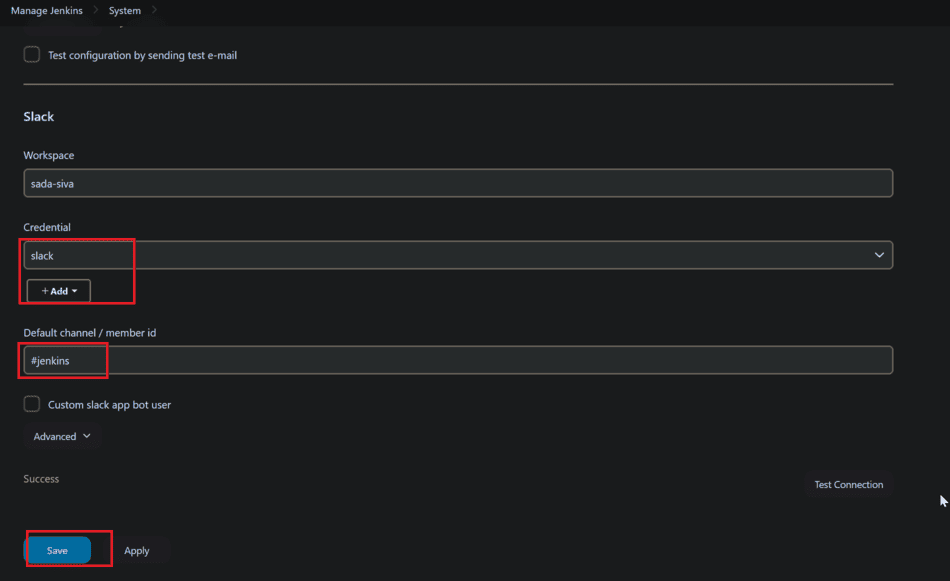950x581 pixels.
Task: Click the Success status message
Action: click(x=41, y=479)
